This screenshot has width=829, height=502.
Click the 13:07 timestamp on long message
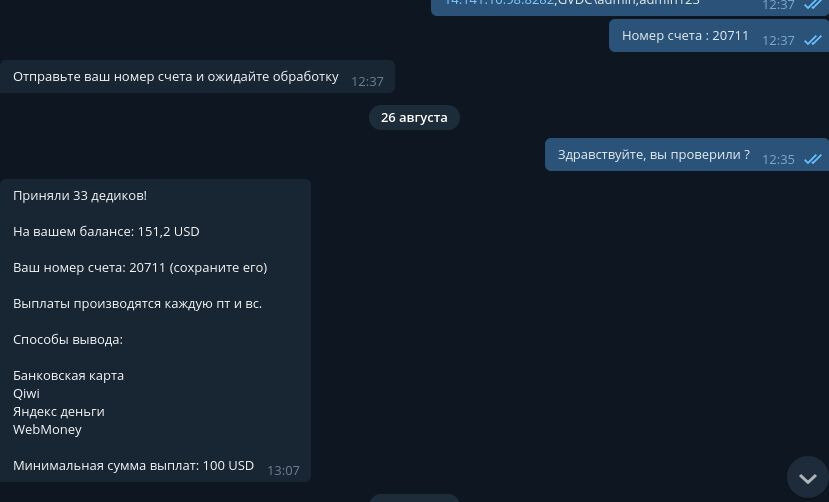coord(283,470)
